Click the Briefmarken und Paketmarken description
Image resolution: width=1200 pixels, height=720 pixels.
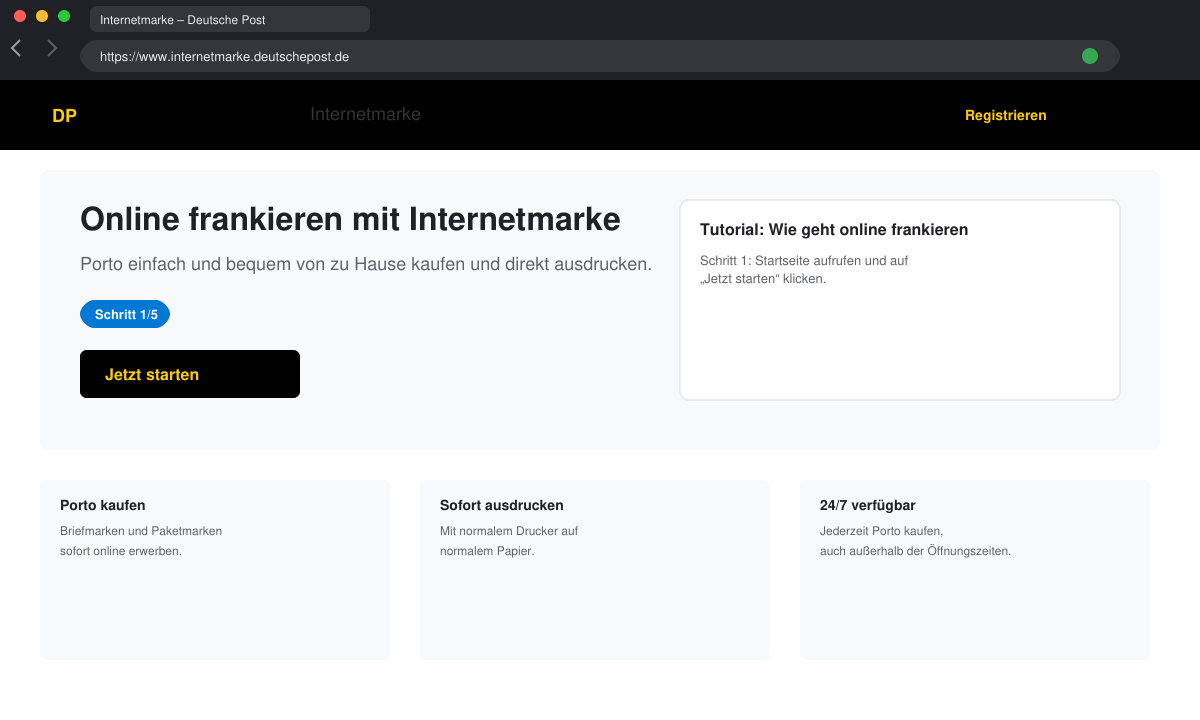click(x=141, y=541)
